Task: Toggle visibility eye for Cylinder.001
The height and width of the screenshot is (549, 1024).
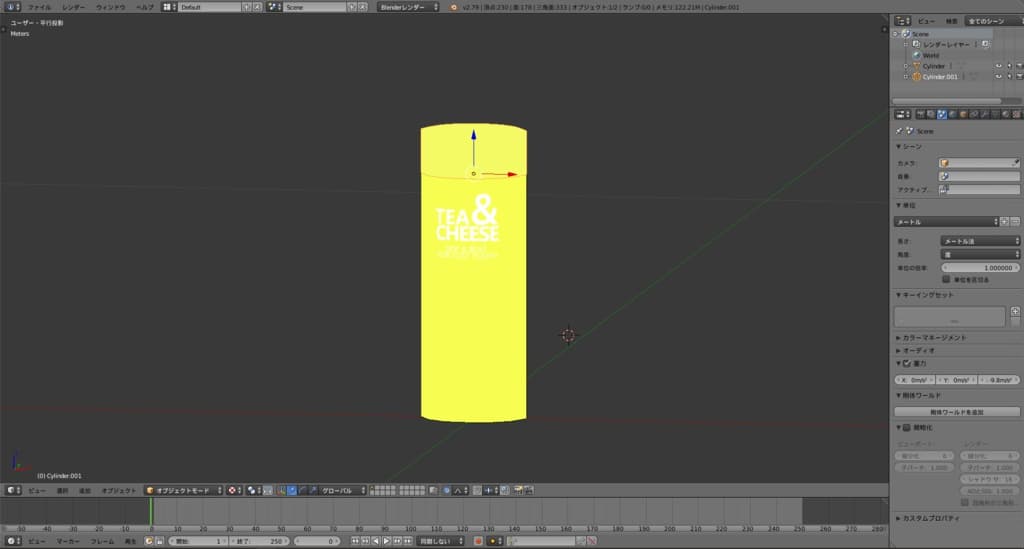Action: click(997, 77)
